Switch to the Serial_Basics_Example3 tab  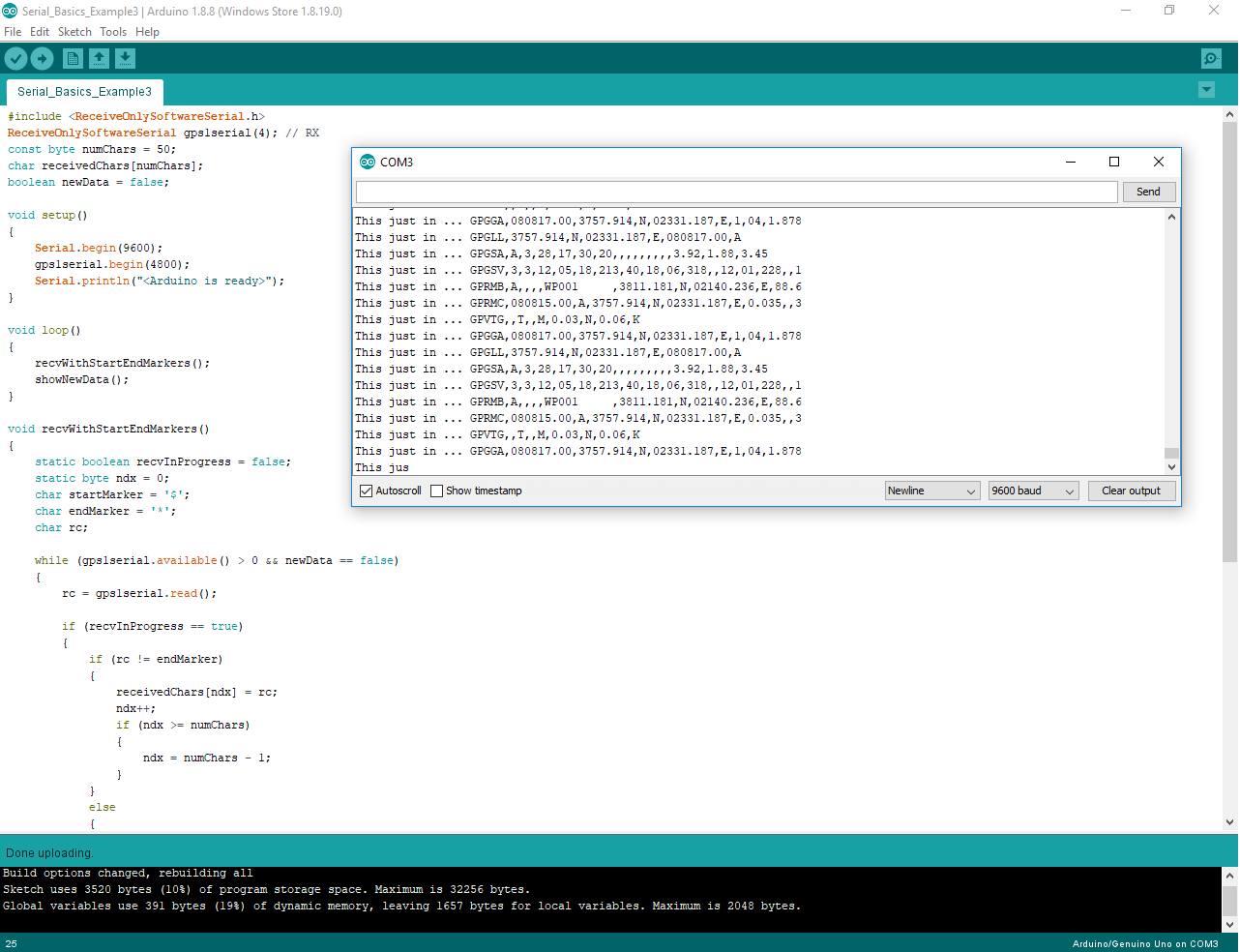[84, 91]
